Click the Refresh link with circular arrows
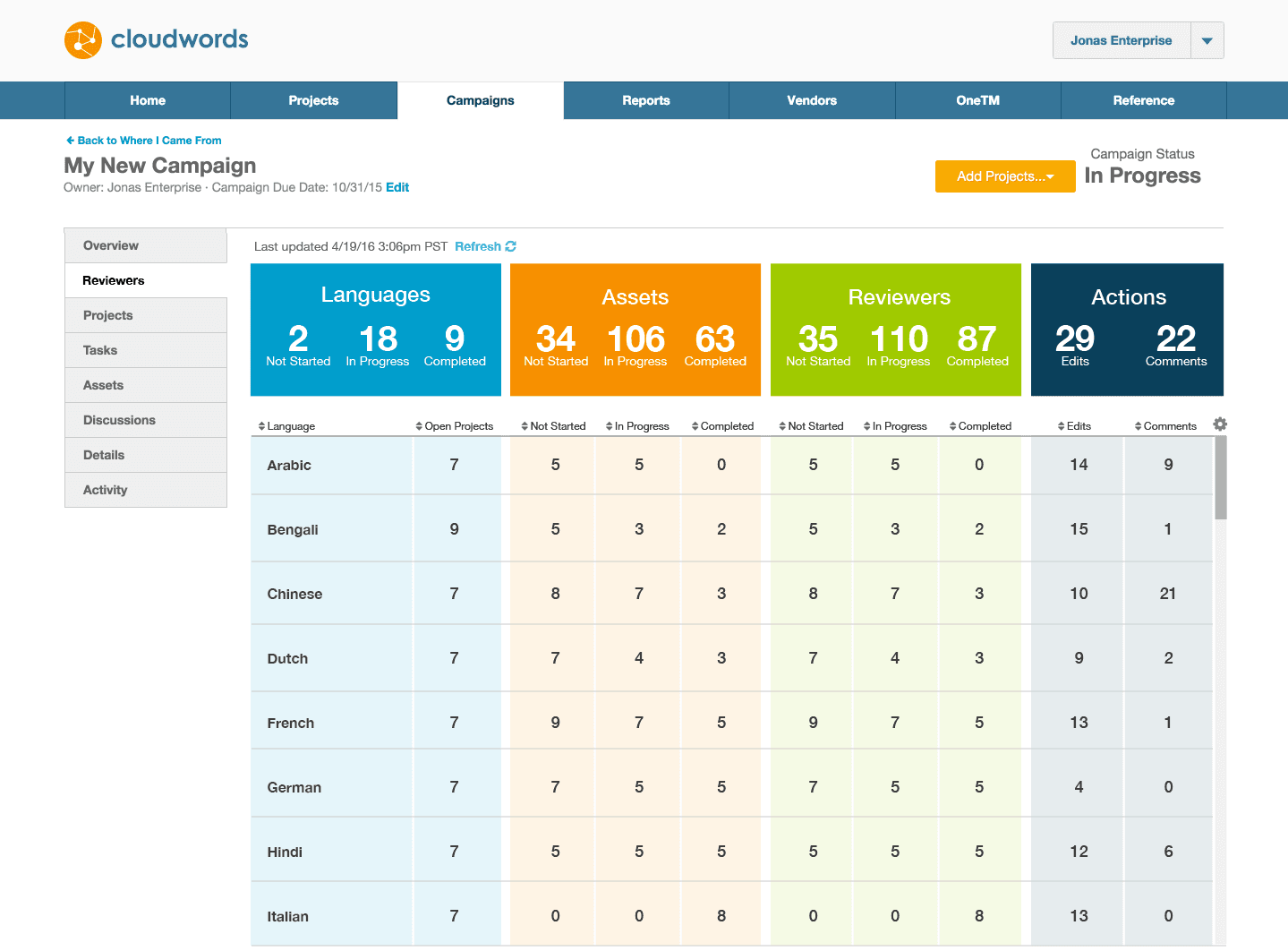Viewport: 1288px width, 951px height. click(485, 246)
